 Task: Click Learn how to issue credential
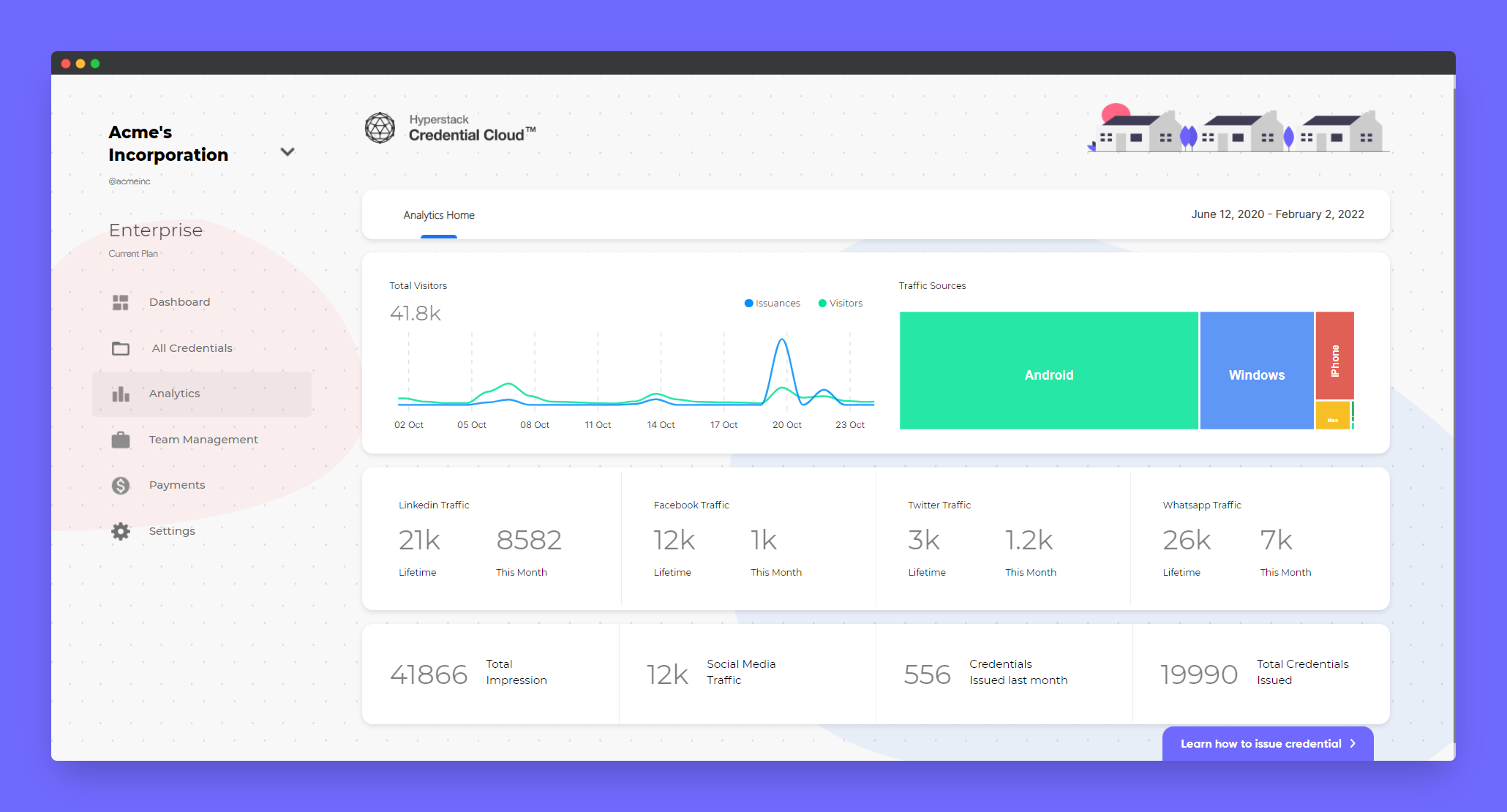tap(1261, 743)
